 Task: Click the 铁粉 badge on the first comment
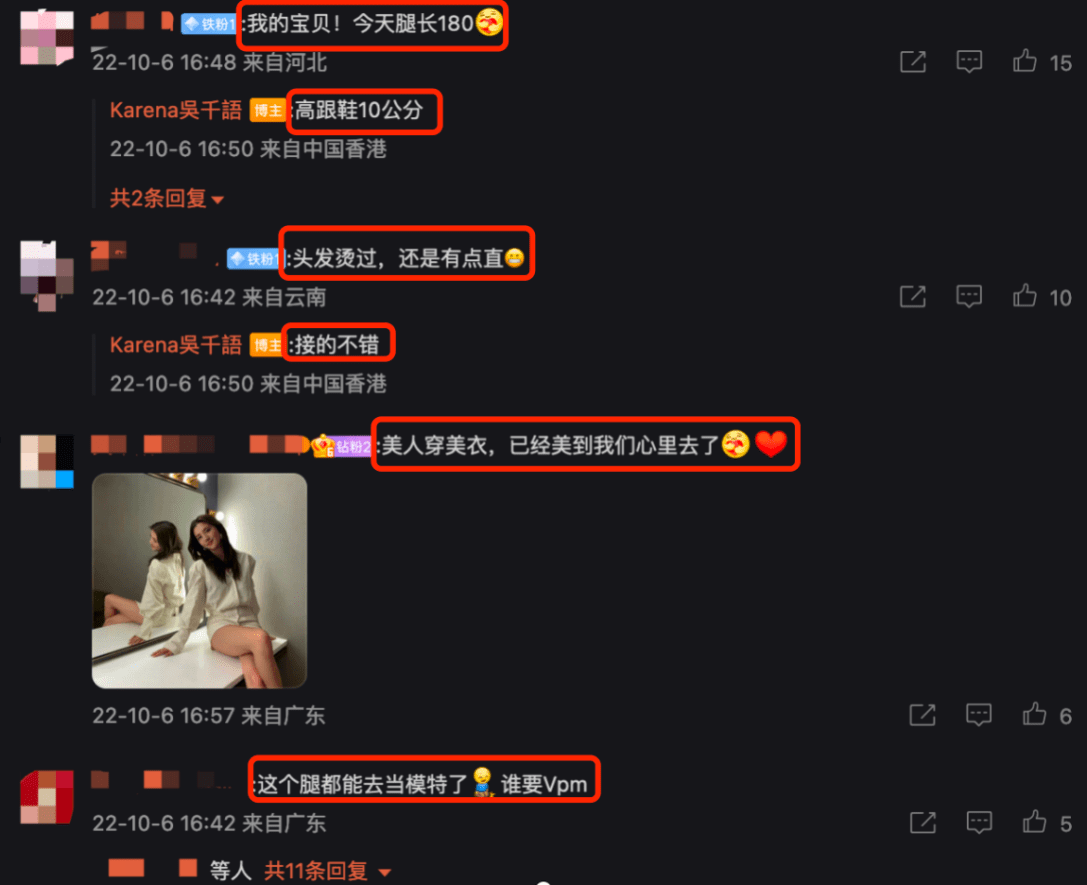[208, 24]
